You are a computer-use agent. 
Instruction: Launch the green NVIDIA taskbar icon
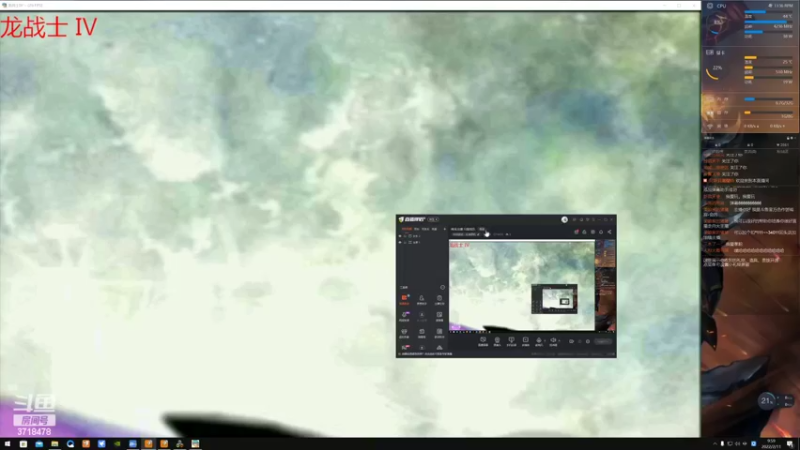117,444
